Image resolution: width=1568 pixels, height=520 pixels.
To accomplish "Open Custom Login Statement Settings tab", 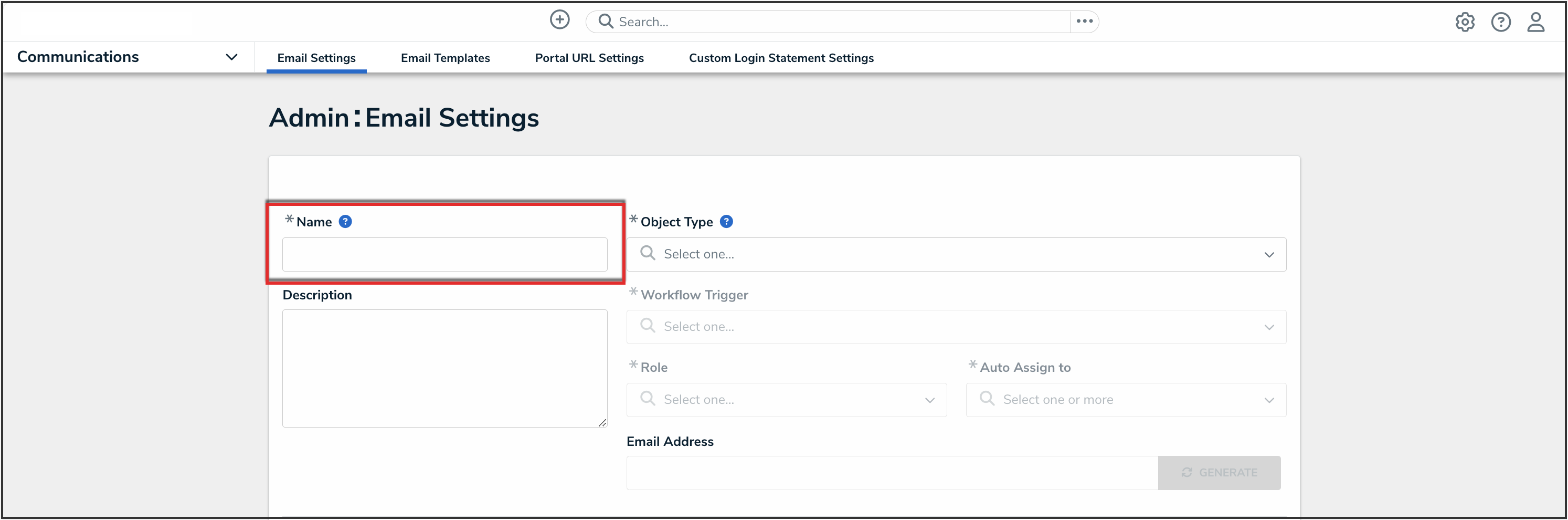I will [x=781, y=58].
